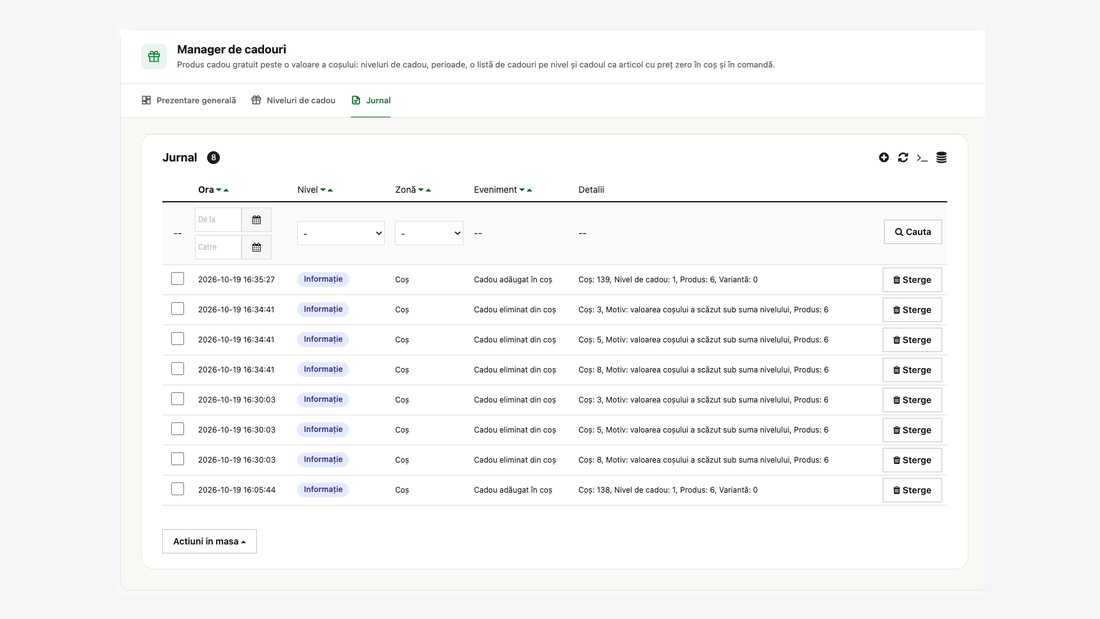
Task: Click Sterge for Coș: 3 at 16:34:41
Action: [x=912, y=310]
